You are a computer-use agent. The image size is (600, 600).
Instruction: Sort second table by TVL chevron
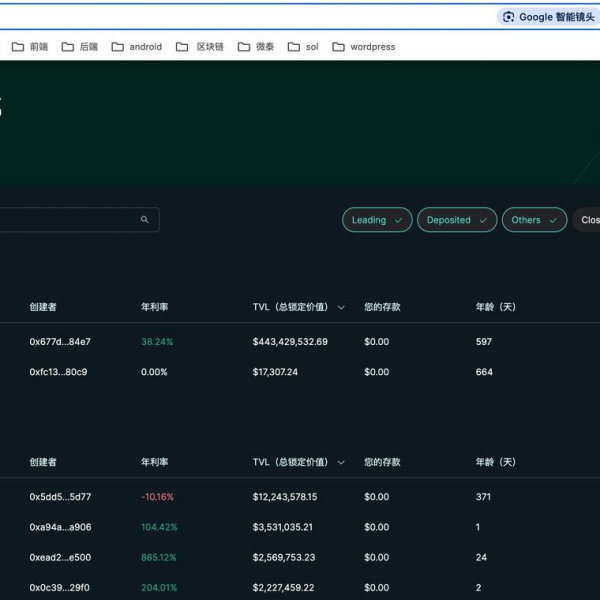click(341, 462)
